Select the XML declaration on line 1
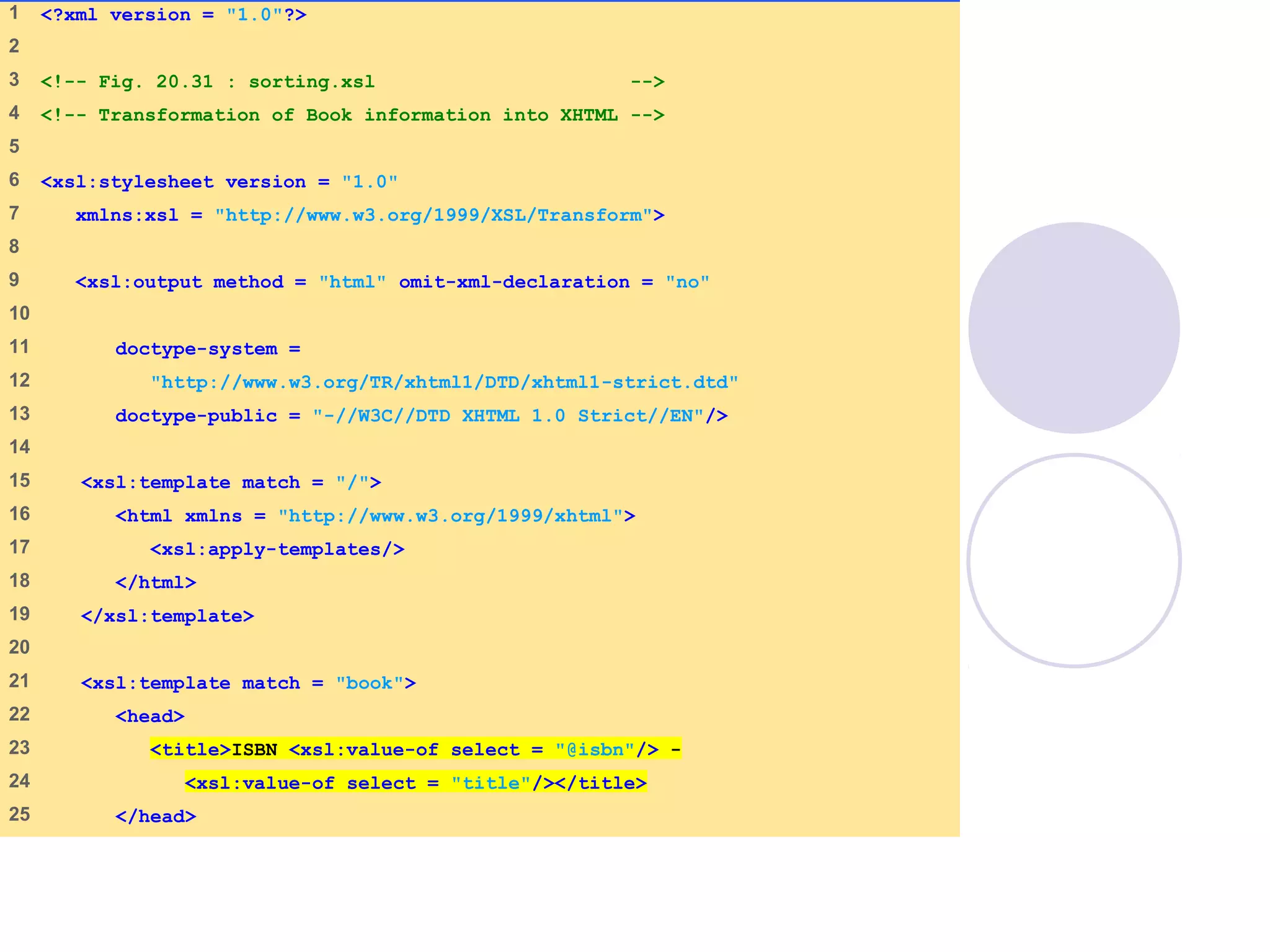Screen dimensions: 1270x952 (x=174, y=15)
